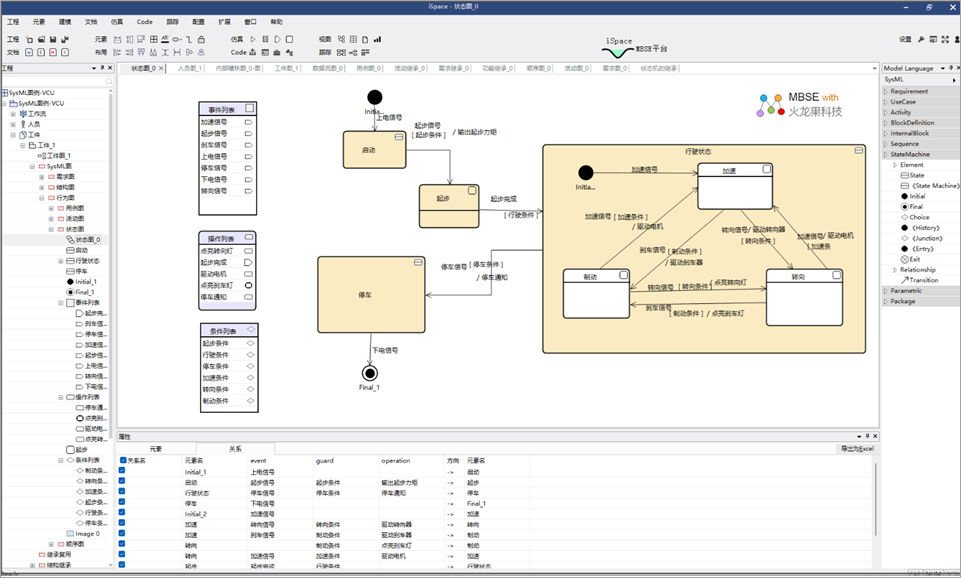Click the lock icon in 元素 toolbar row
Image resolution: width=961 pixels, height=578 pixels.
point(201,39)
